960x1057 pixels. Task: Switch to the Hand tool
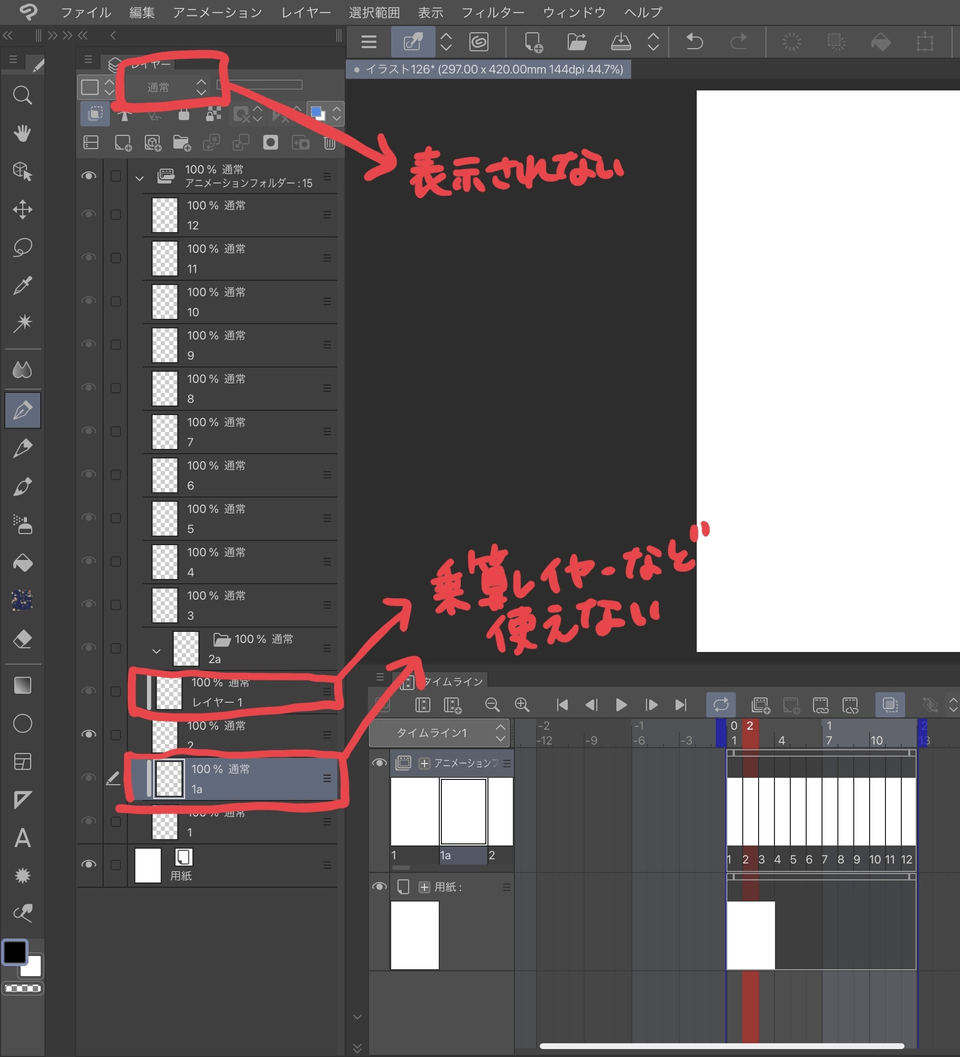point(22,133)
